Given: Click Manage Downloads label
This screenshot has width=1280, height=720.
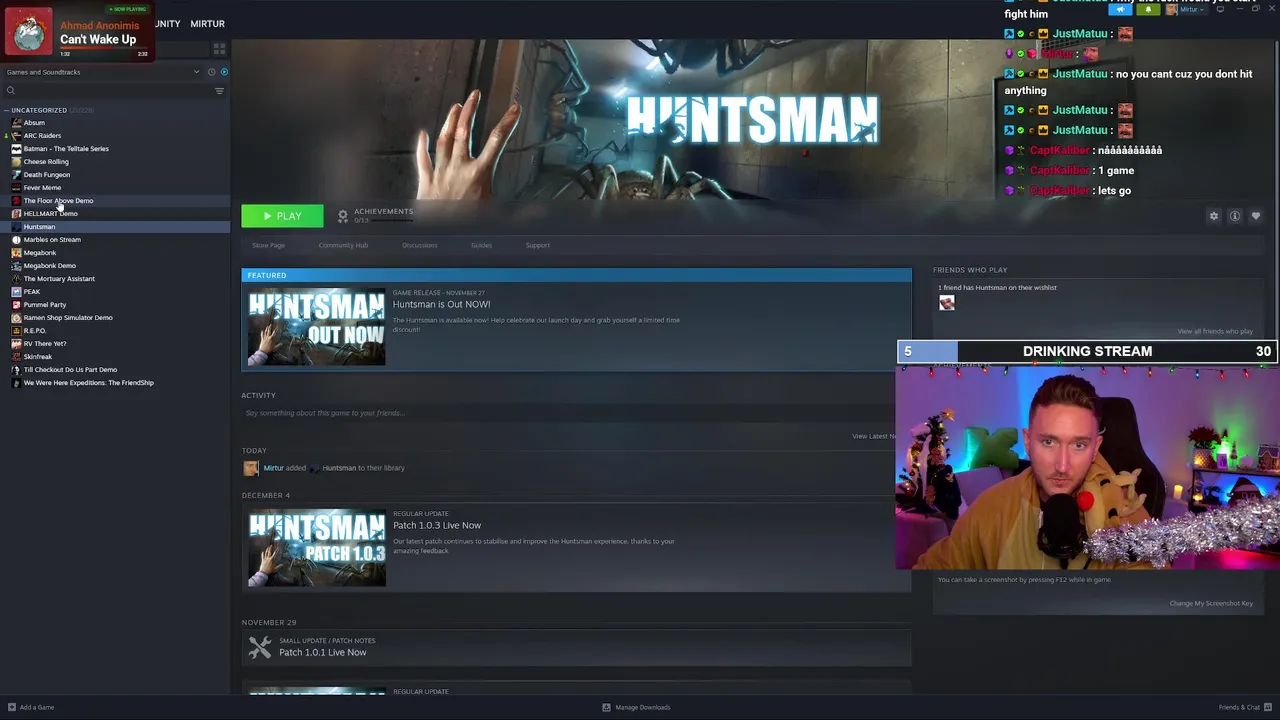Looking at the screenshot, I should [x=643, y=707].
